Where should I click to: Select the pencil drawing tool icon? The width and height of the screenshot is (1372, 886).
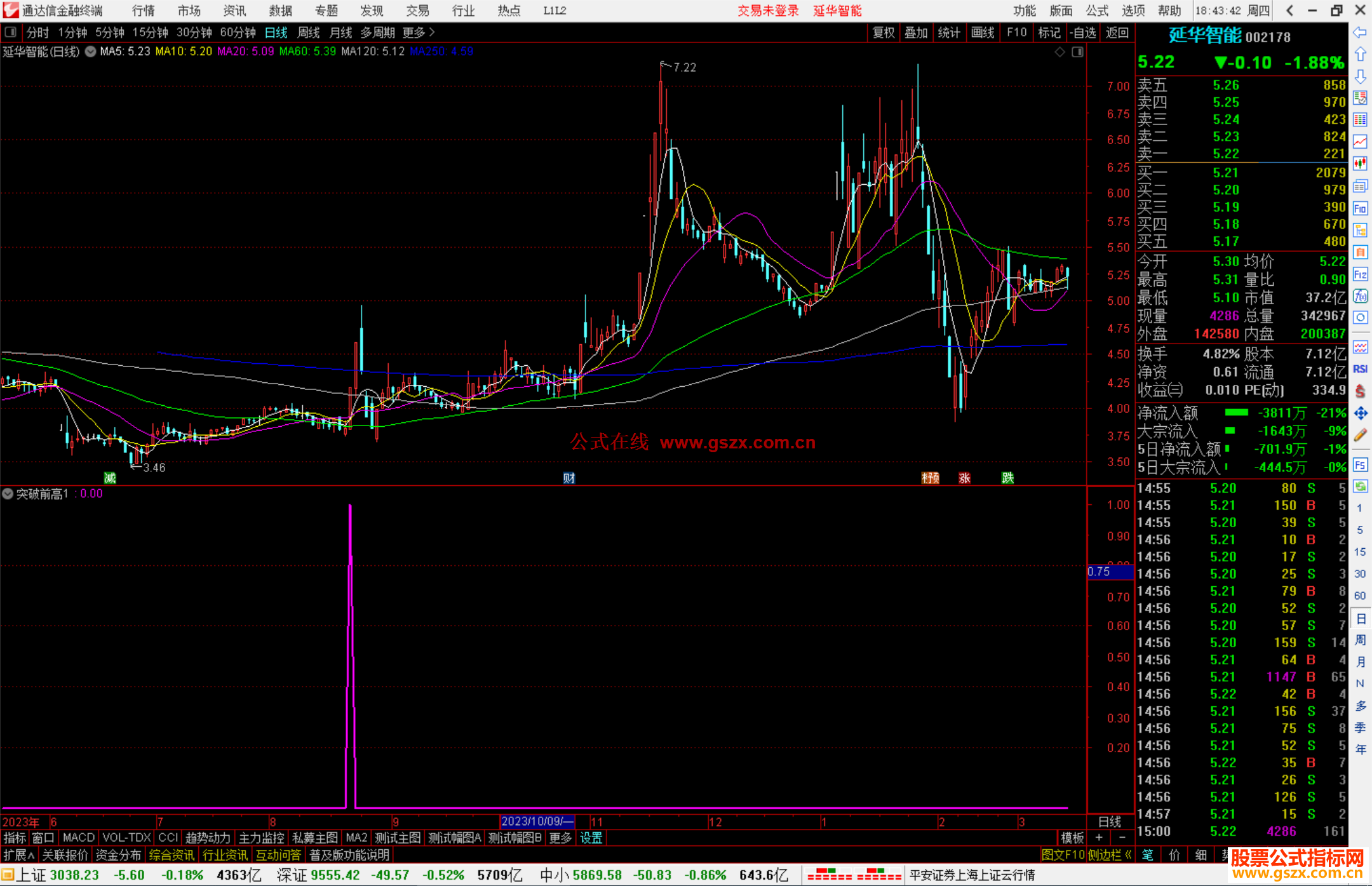1360,435
